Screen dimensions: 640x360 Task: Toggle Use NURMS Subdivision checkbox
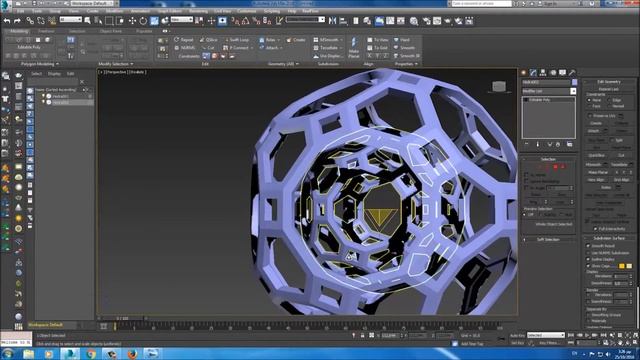click(x=588, y=253)
